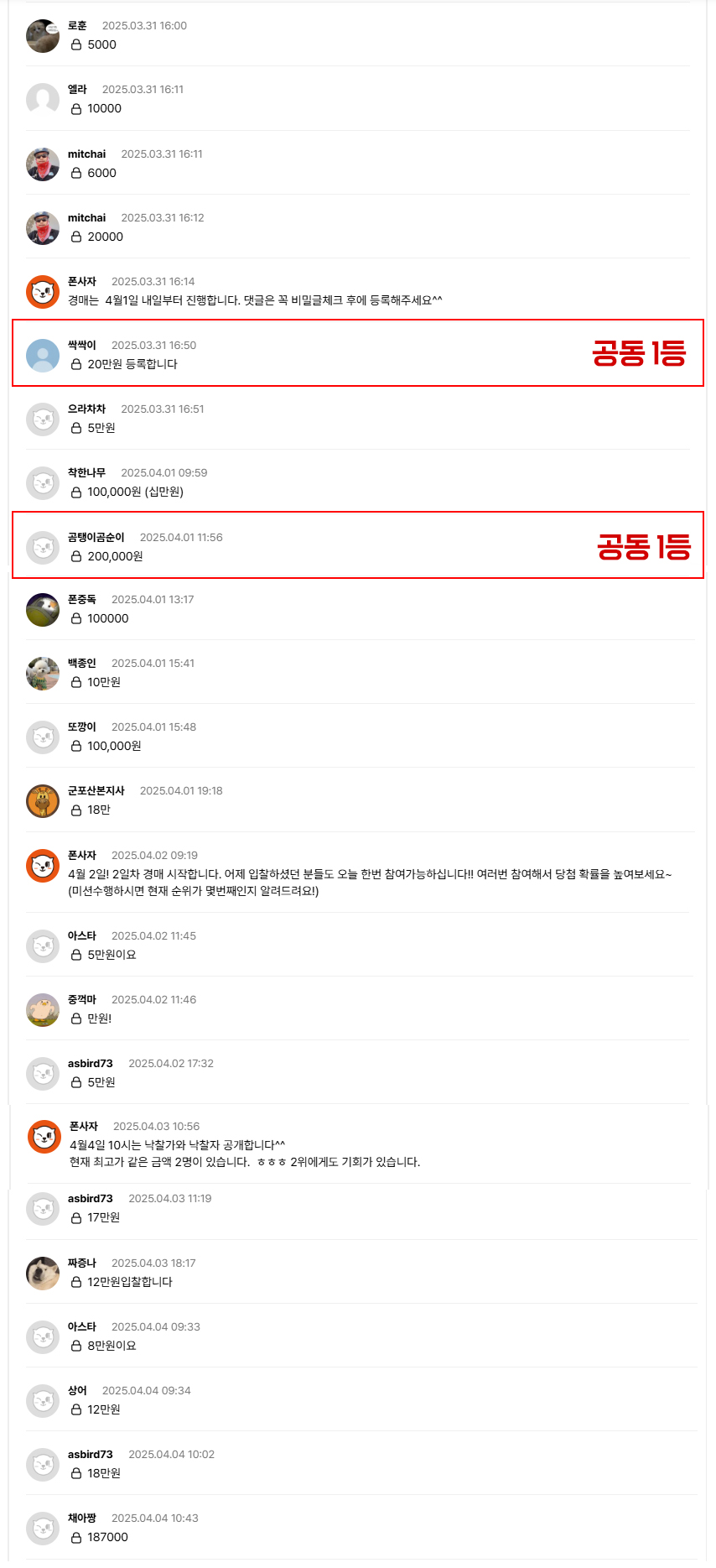Click the lock icon beside 20000
The height and width of the screenshot is (1568, 716).
click(x=76, y=237)
